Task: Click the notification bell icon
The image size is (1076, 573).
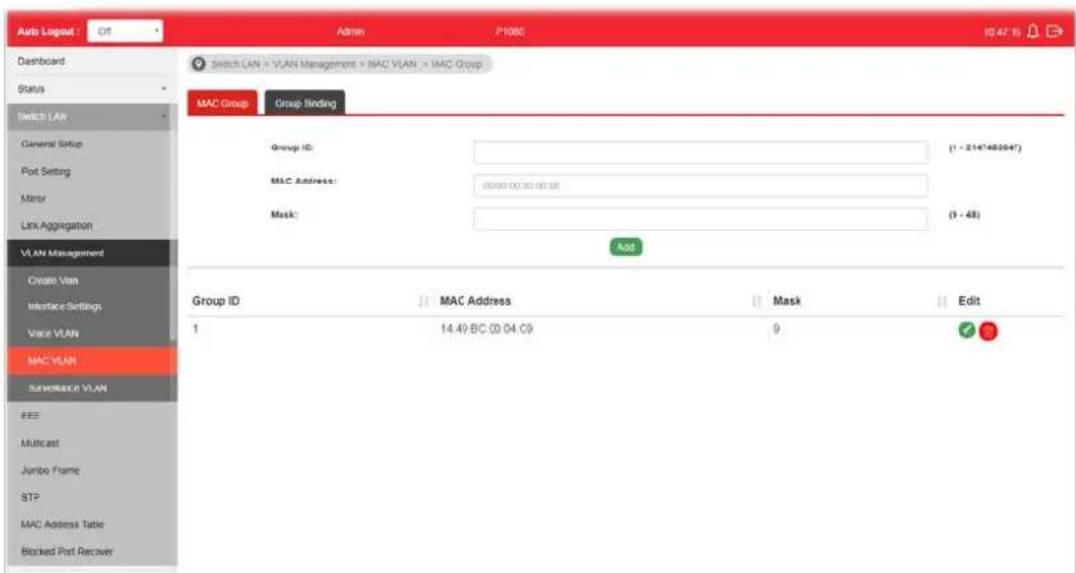Action: [1035, 32]
